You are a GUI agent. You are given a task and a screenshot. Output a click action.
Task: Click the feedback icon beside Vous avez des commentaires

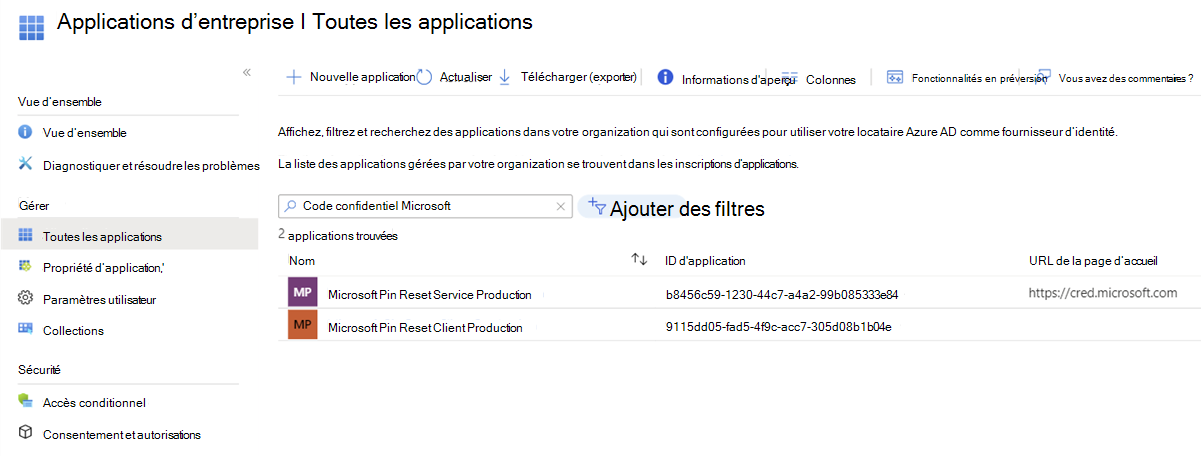pos(1044,75)
